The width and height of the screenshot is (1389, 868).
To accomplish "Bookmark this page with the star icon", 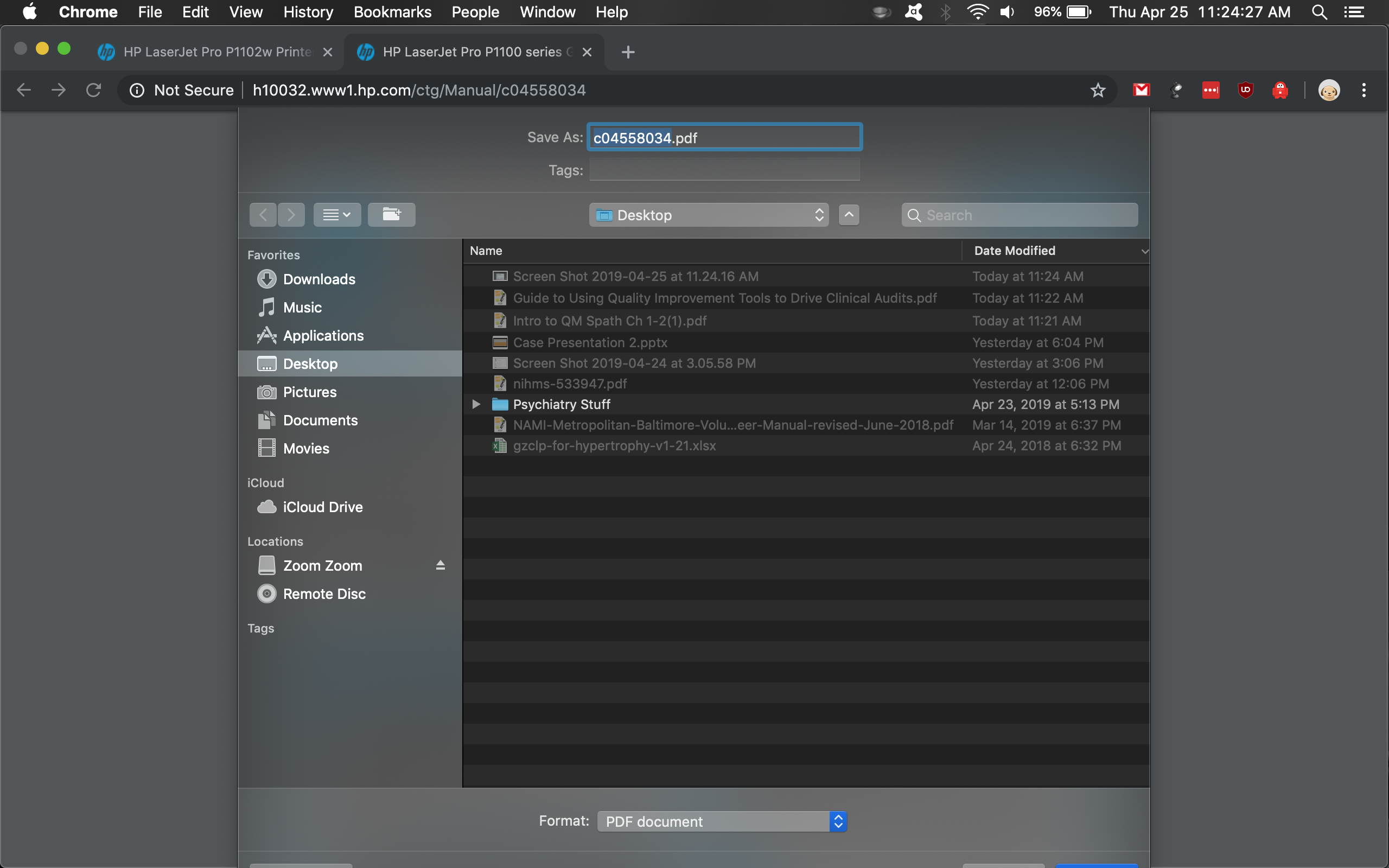I will (x=1098, y=90).
